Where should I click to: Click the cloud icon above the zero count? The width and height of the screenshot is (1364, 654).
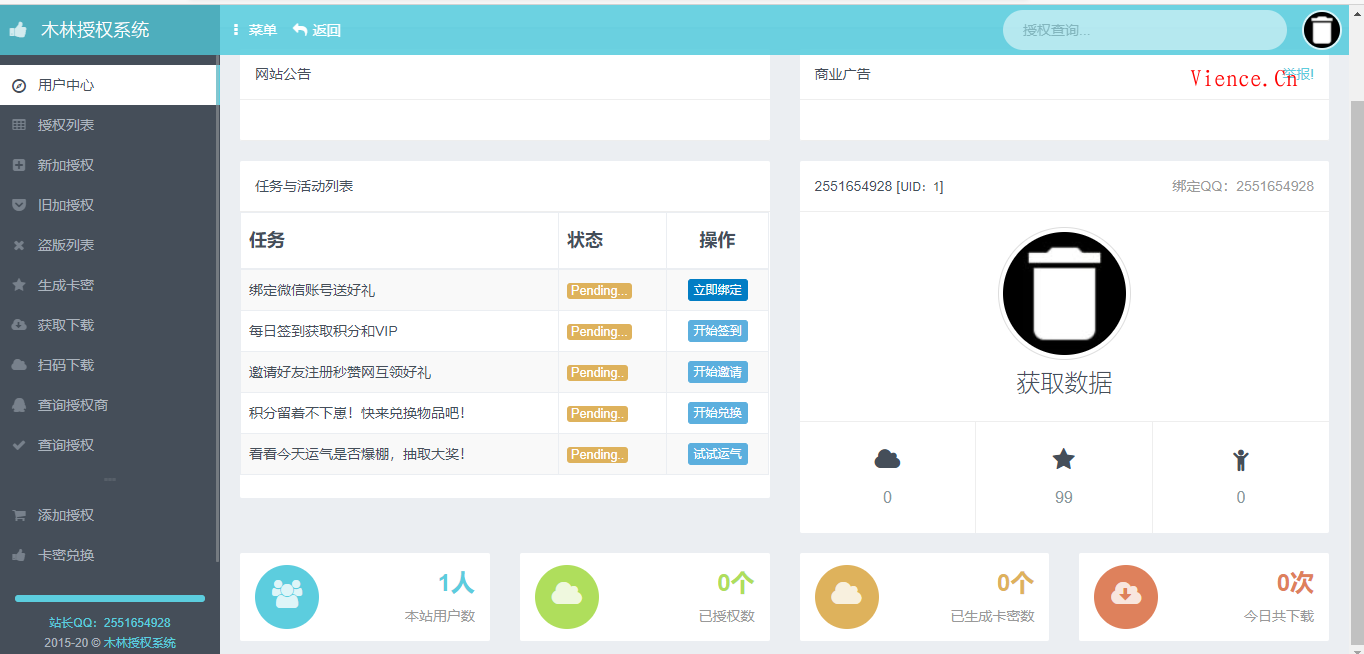(x=886, y=459)
